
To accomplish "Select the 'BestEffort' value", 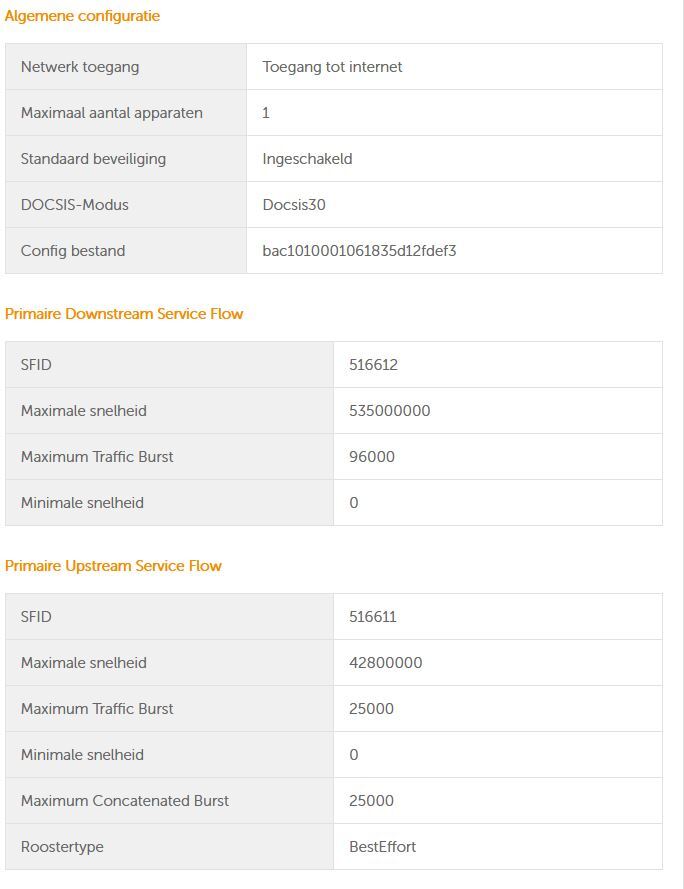I will pyautogui.click(x=382, y=847).
